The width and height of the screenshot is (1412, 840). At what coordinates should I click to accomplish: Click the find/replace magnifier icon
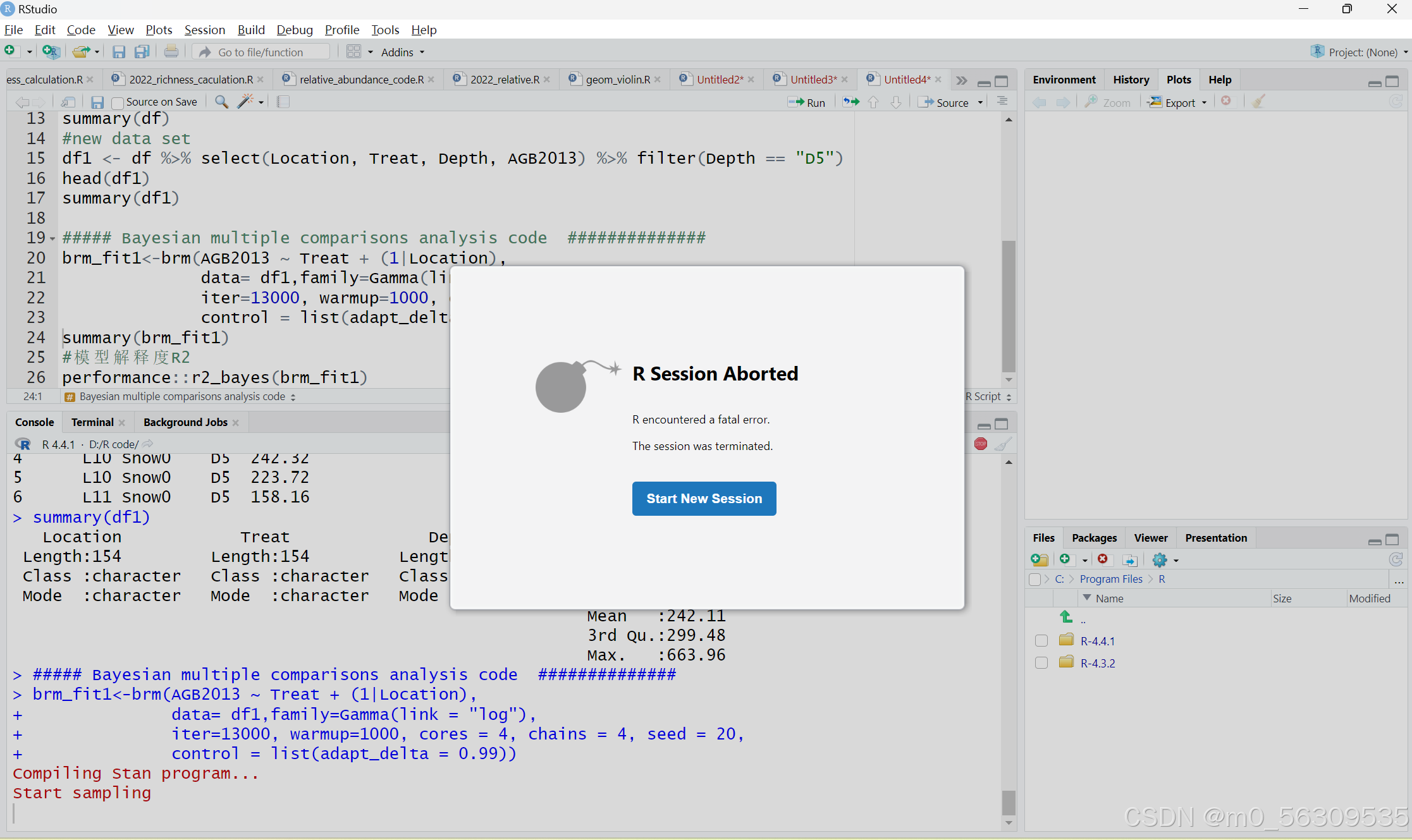(221, 102)
